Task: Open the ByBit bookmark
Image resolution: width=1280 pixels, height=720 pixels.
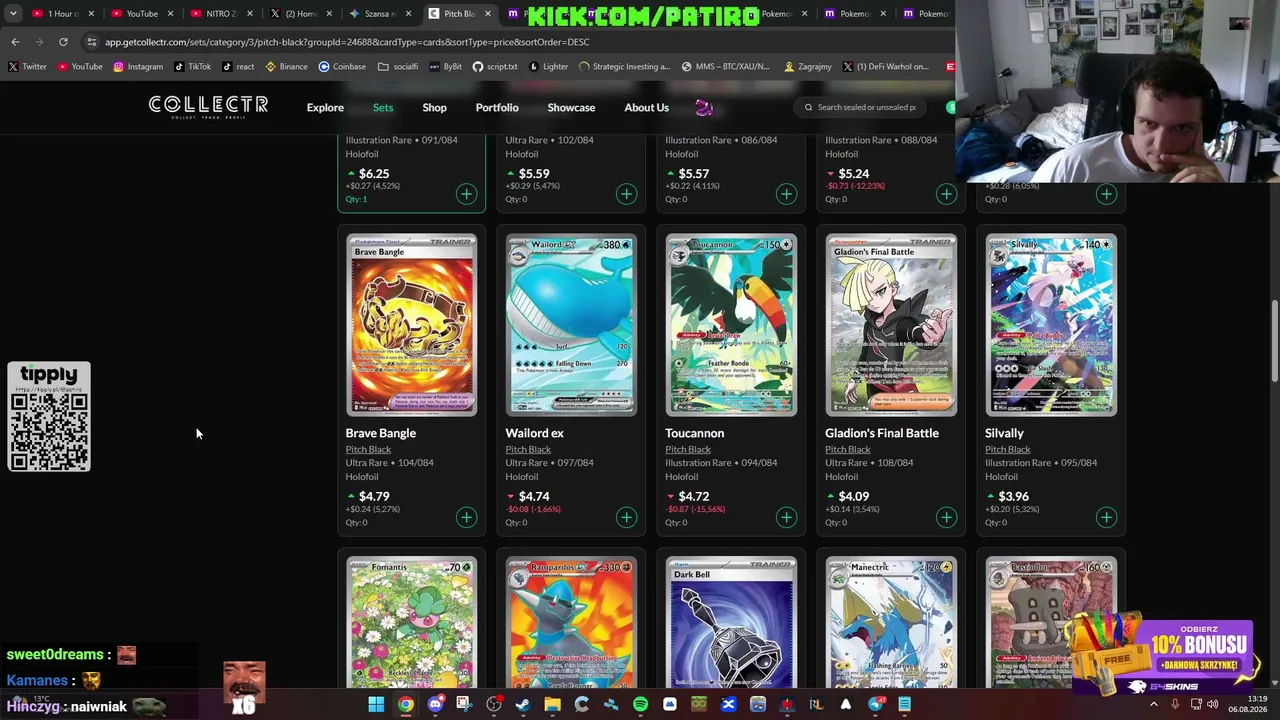Action: coord(445,67)
